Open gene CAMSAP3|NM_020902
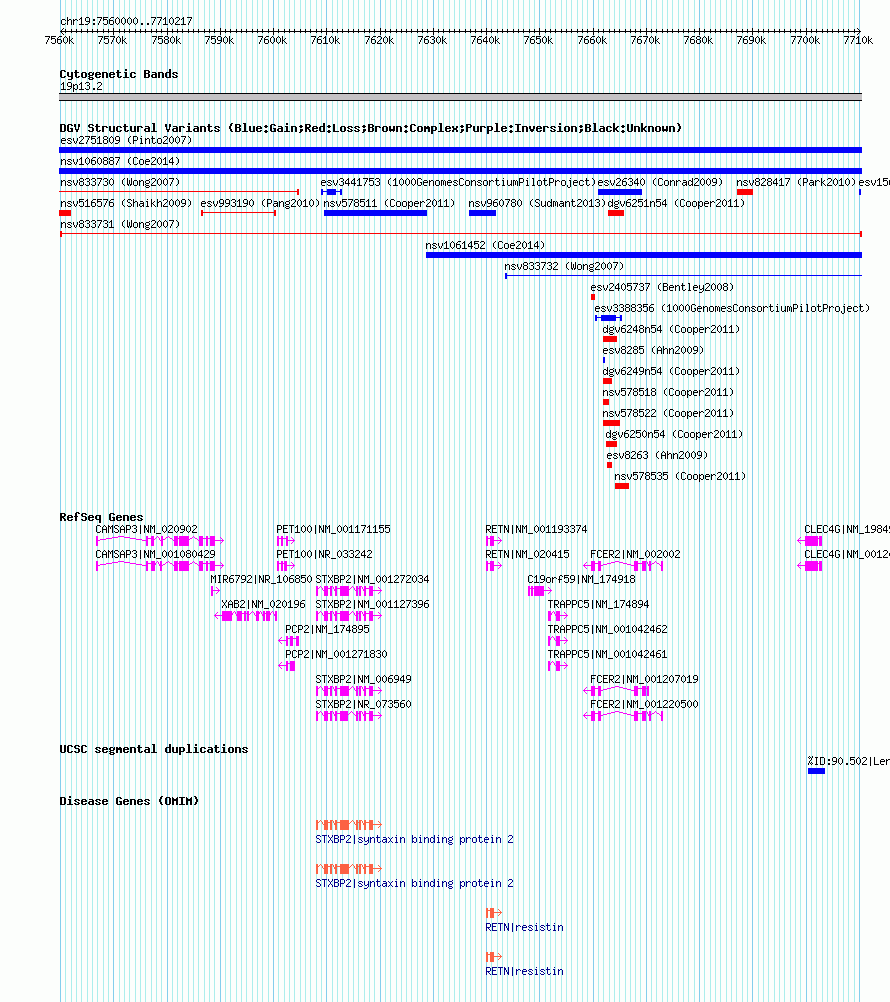Screen dimensions: 890x1002 [146, 529]
